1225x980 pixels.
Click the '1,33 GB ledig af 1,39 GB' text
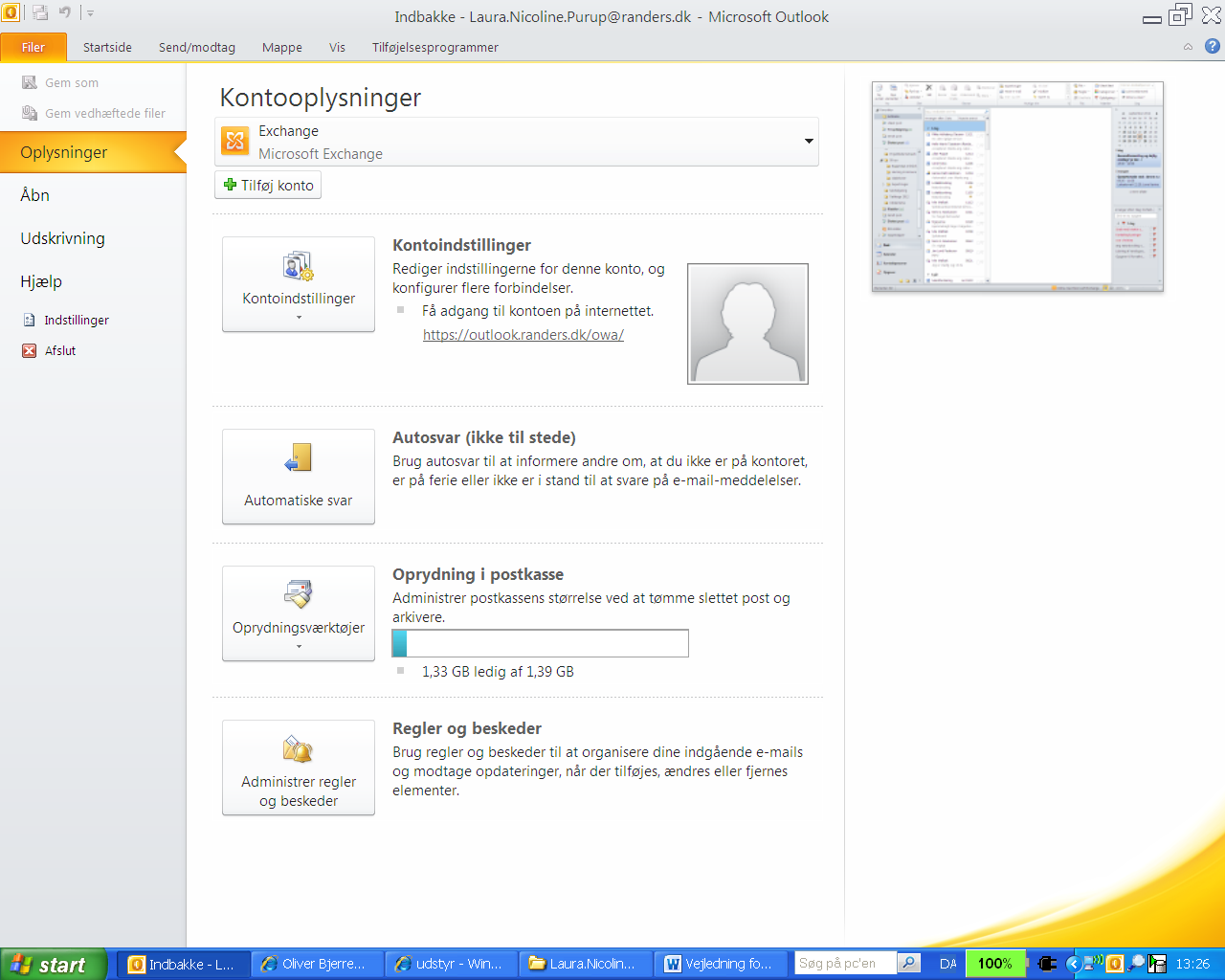[x=498, y=672]
